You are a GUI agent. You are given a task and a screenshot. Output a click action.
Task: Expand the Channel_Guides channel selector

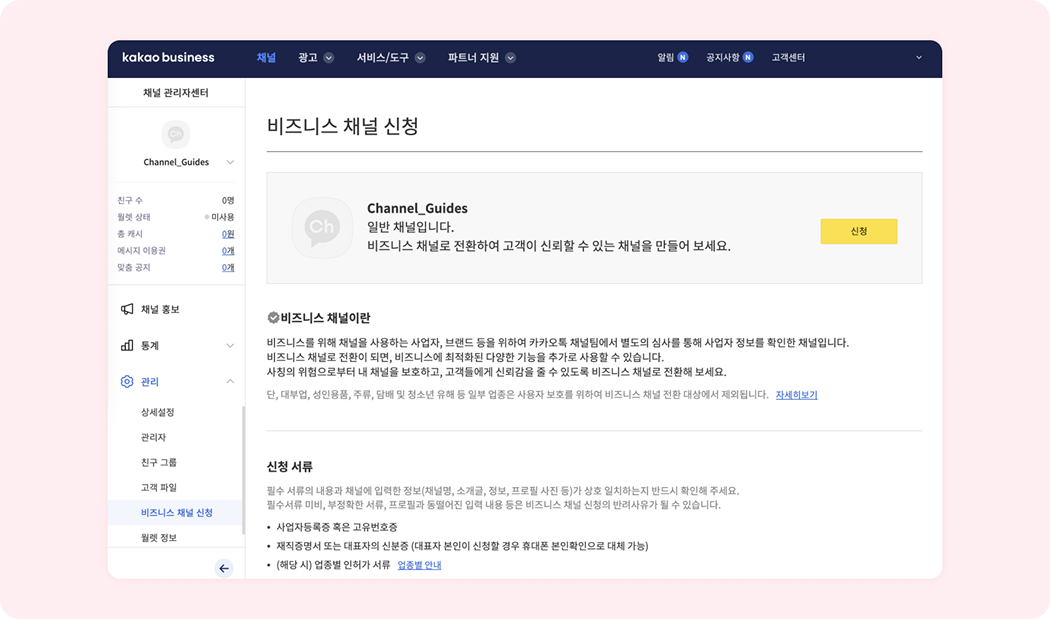[x=230, y=162]
